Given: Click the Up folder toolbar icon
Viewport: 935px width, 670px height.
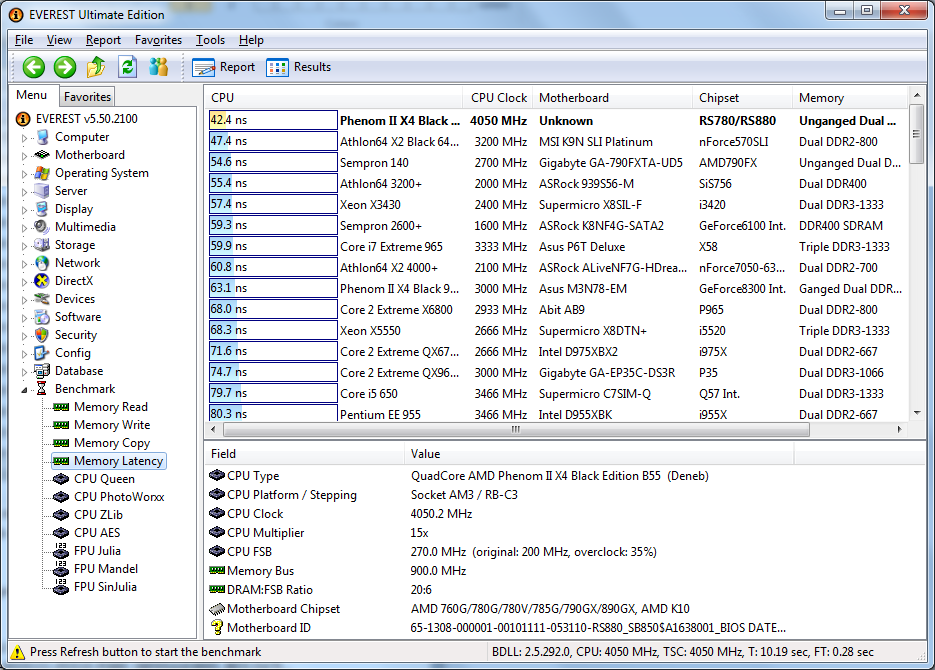Looking at the screenshot, I should coord(96,67).
